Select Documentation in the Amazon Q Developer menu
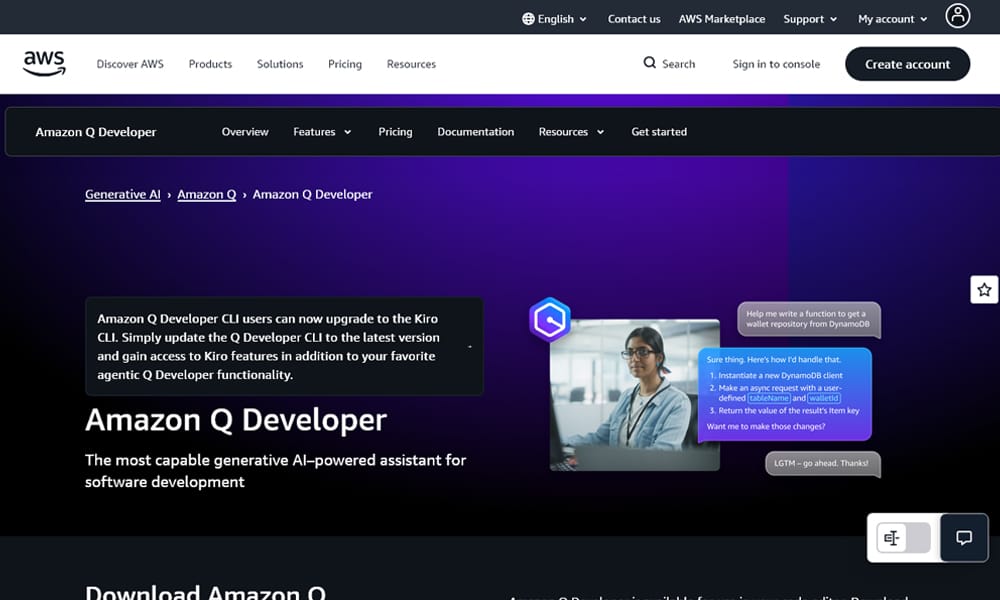This screenshot has width=1000, height=600. click(476, 131)
